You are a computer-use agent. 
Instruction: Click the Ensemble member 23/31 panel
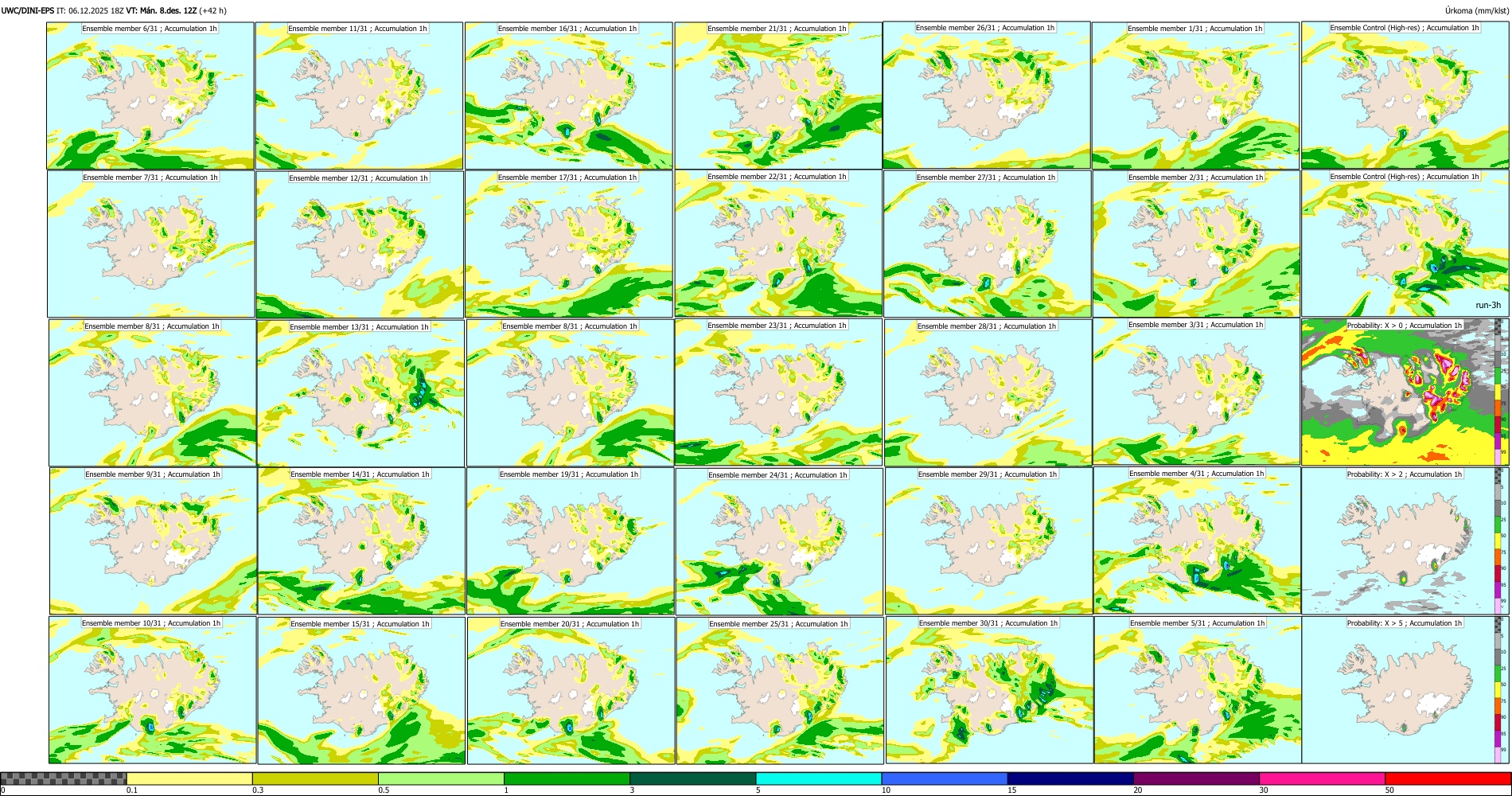tap(778, 392)
